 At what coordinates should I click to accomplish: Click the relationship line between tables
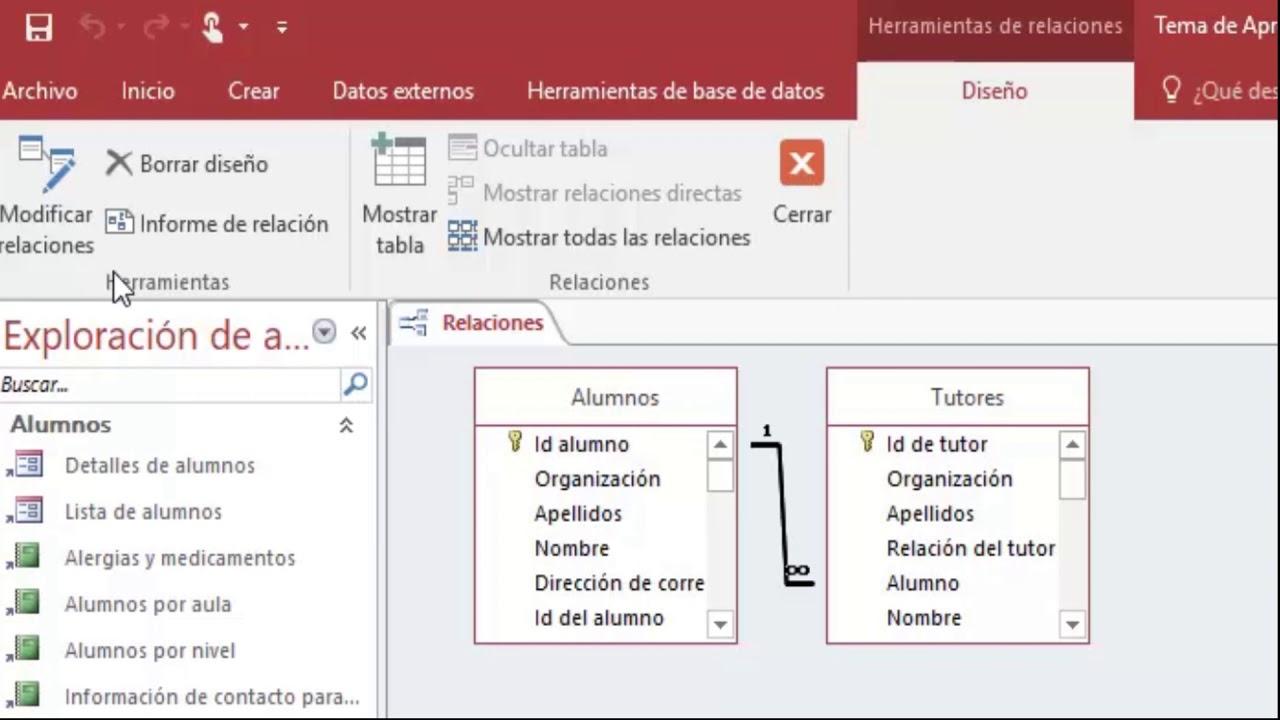784,514
